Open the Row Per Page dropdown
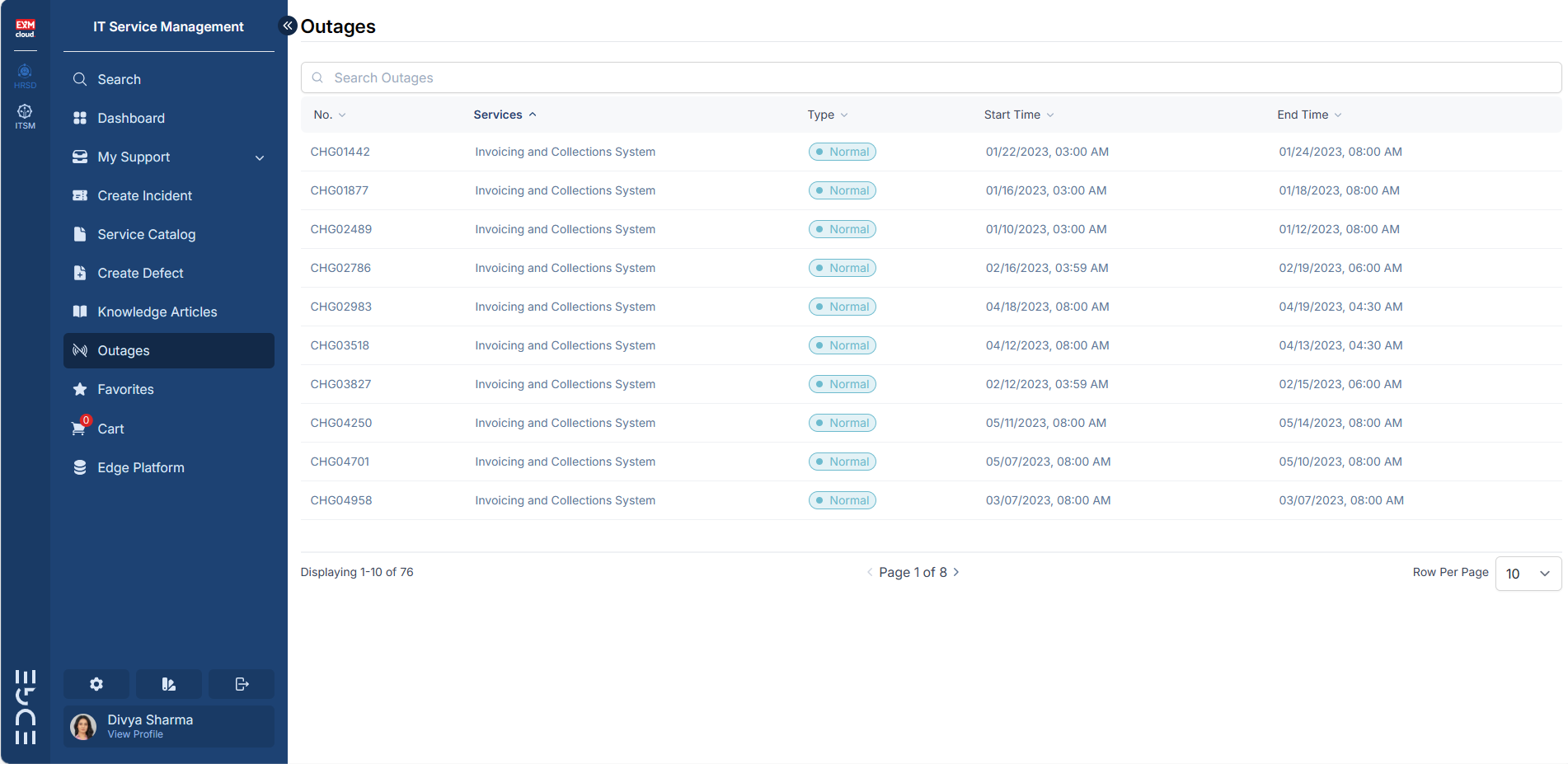Image resolution: width=1568 pixels, height=764 pixels. 1528,574
